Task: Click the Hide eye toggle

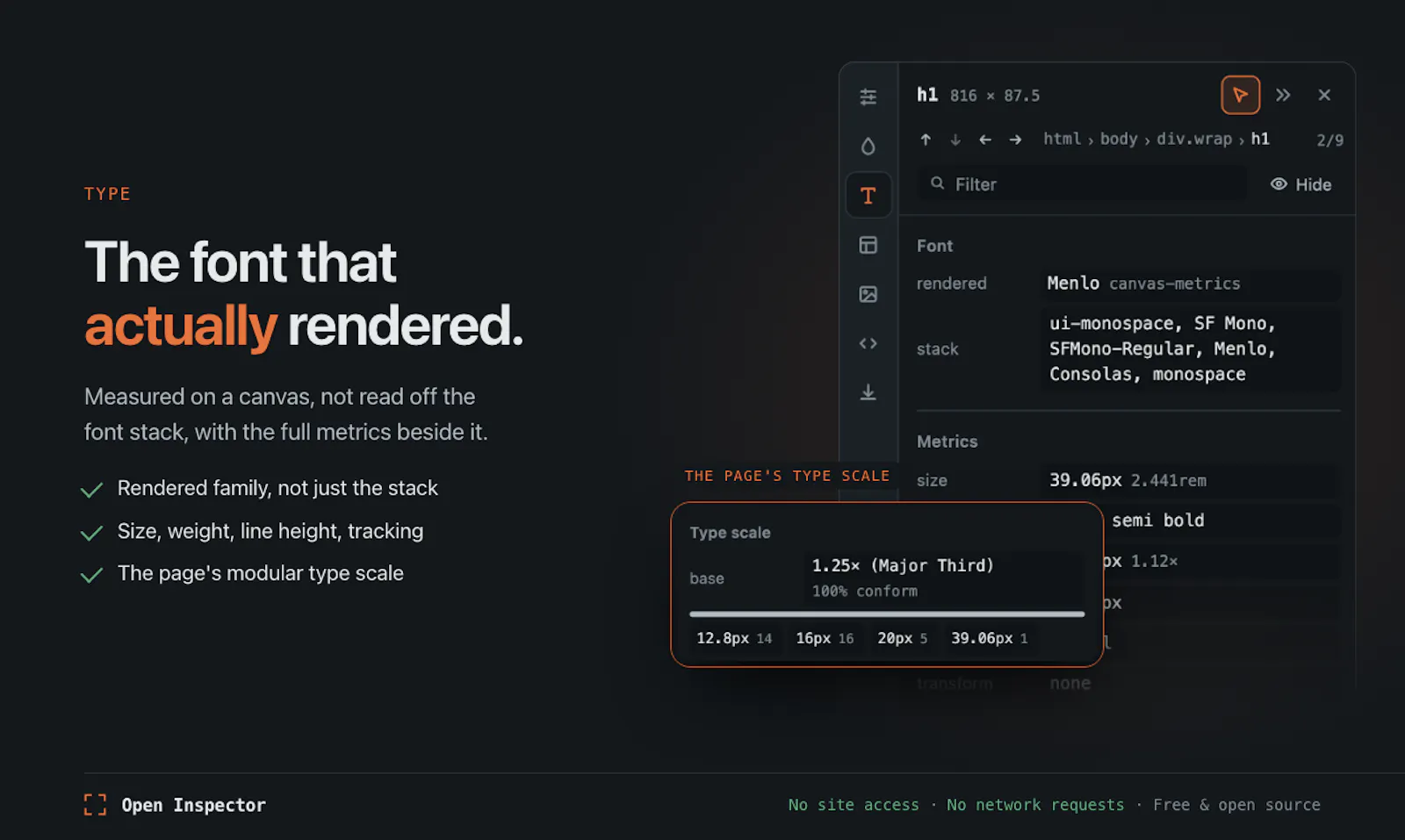Action: click(1301, 184)
